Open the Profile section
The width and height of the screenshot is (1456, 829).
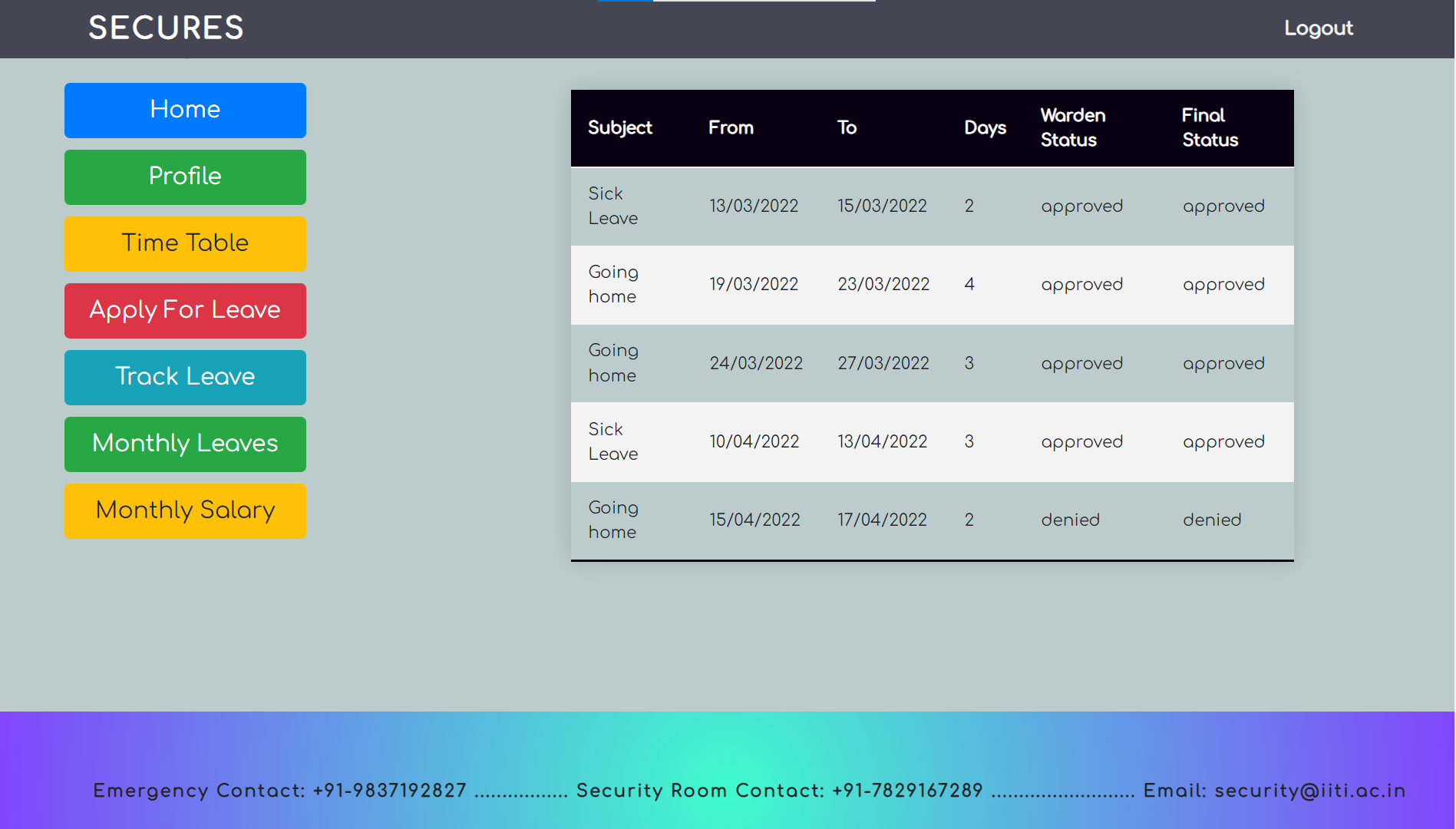point(184,177)
